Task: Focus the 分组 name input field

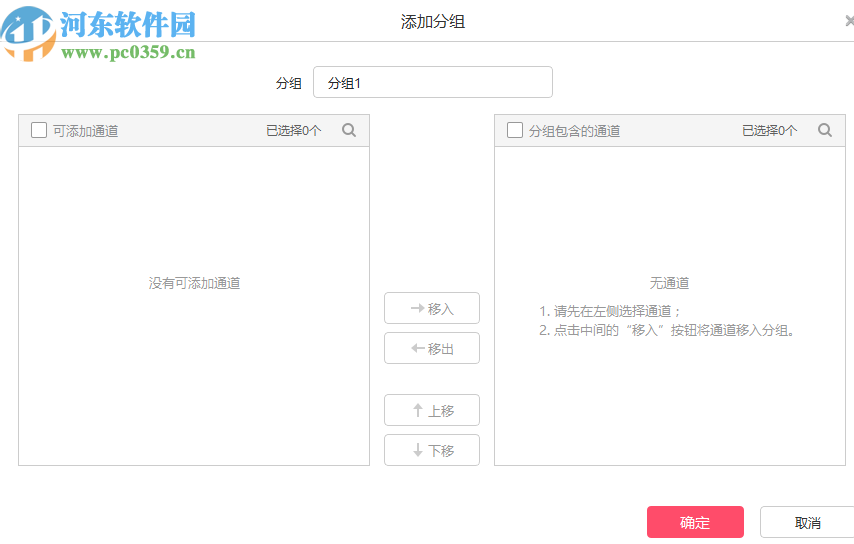Action: 433,82
